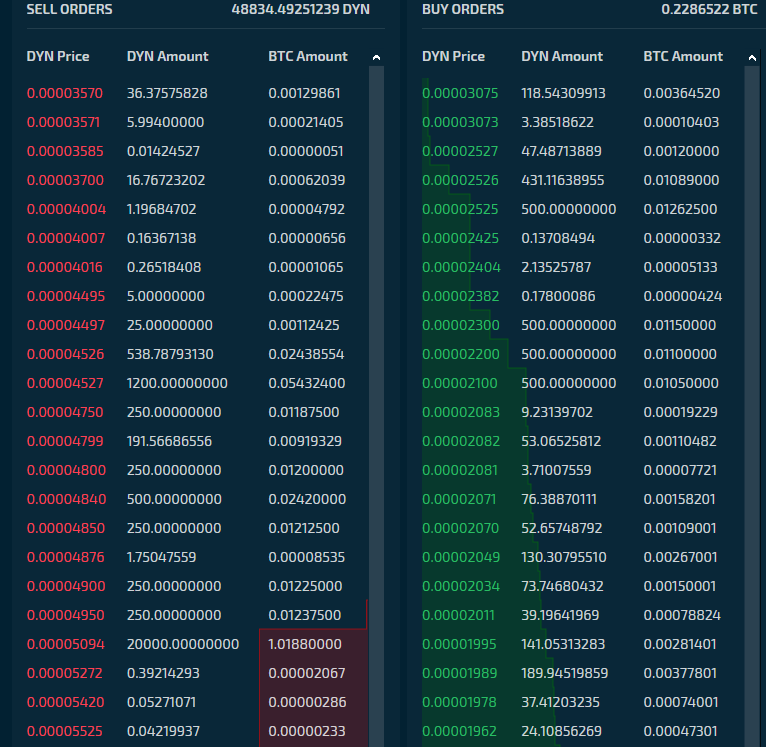Click the sell orders vertical scrollbar track
The width and height of the screenshot is (766, 747).
coord(376,406)
